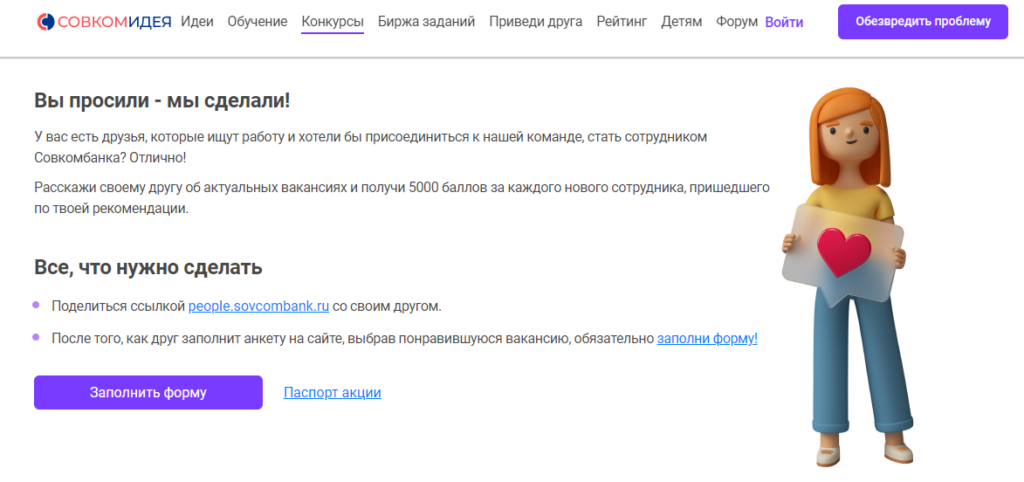
Task: Navigate to Приведи друга page
Action: [535, 21]
